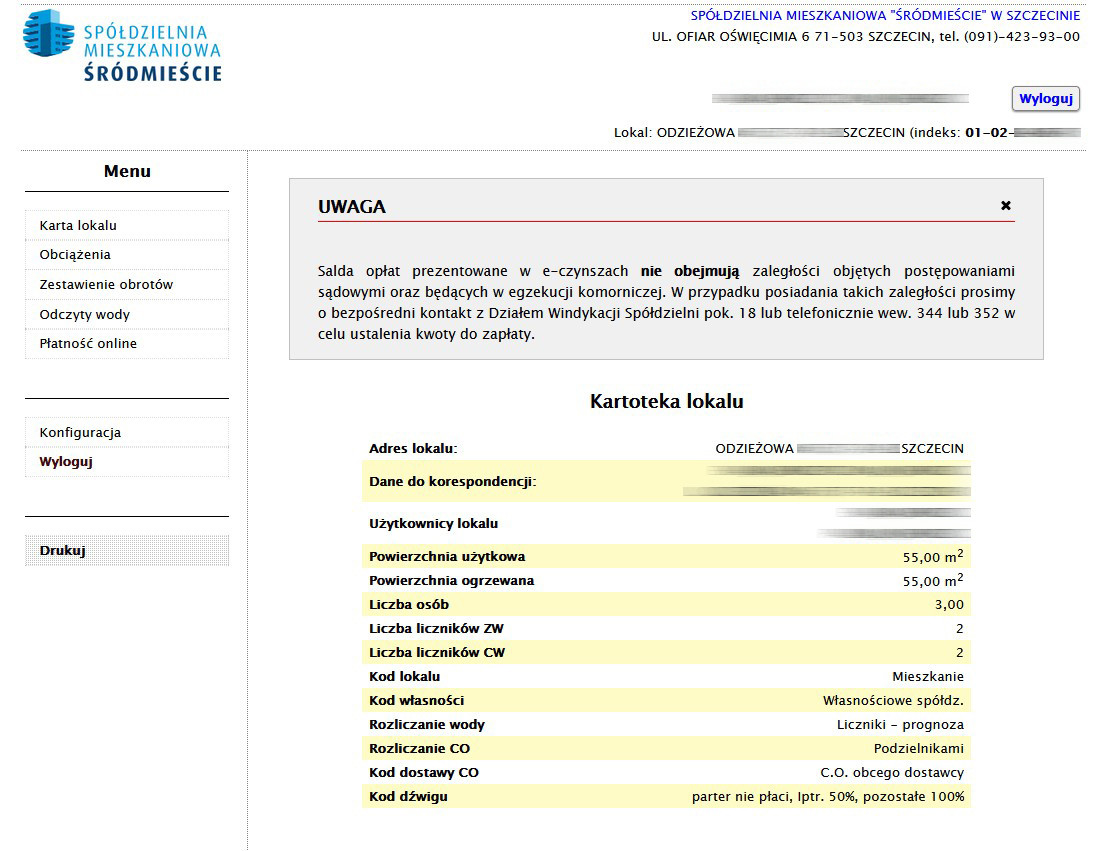Click the Rozliczanie wody row

click(x=666, y=725)
